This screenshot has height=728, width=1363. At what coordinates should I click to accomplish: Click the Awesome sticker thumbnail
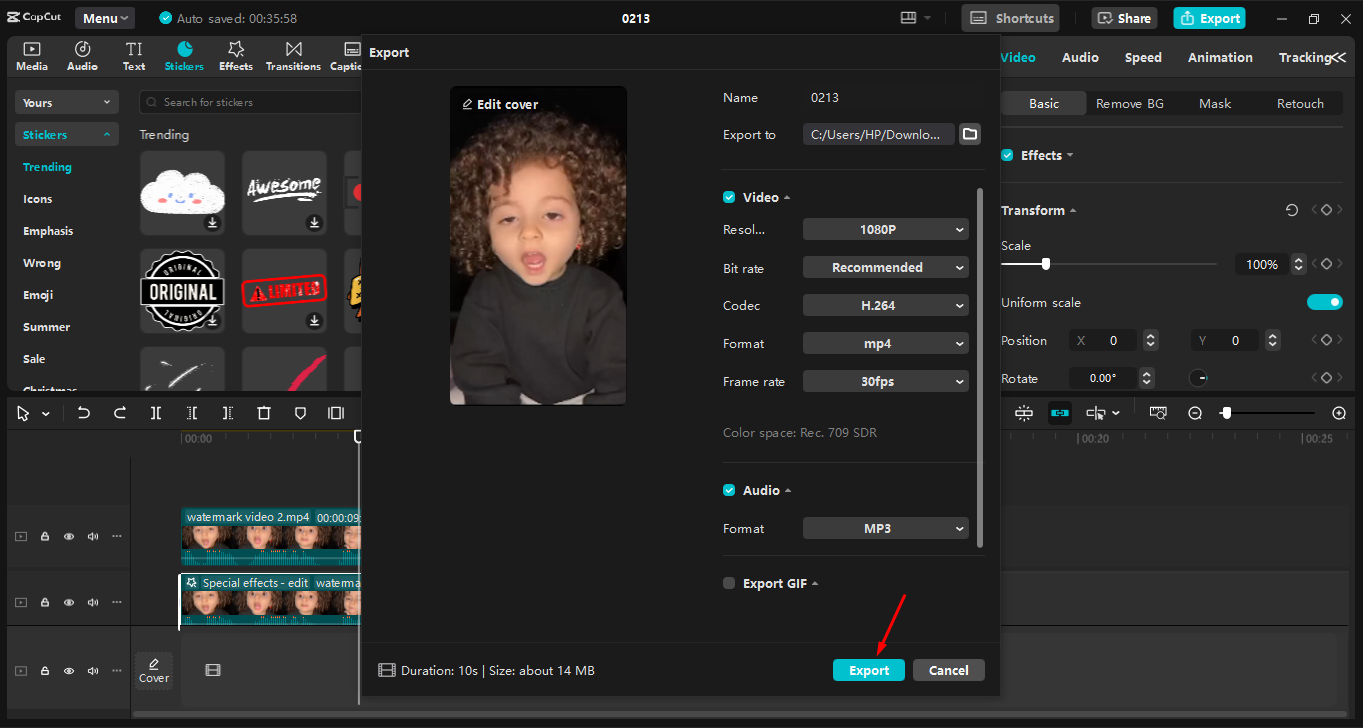click(284, 192)
